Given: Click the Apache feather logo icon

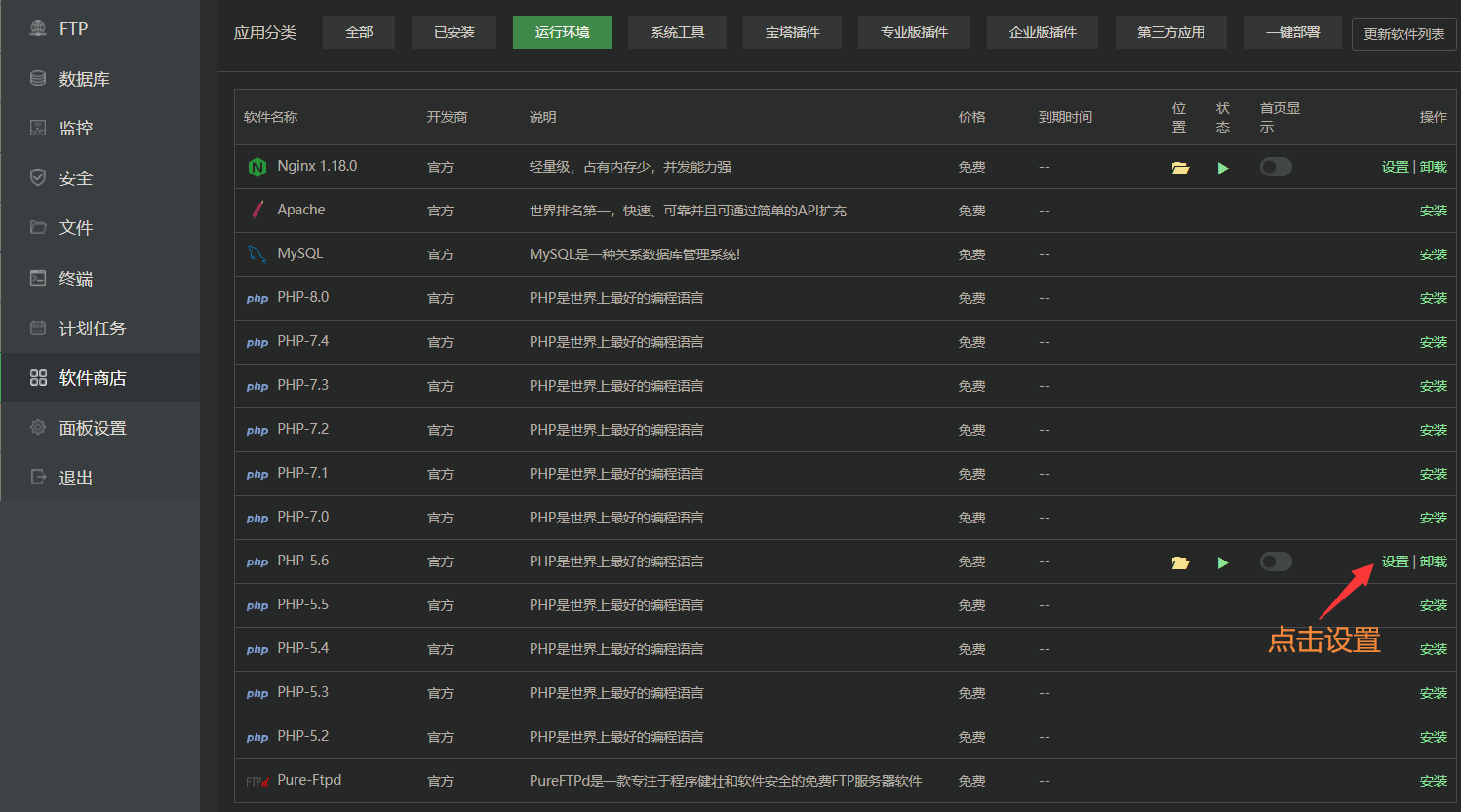Looking at the screenshot, I should click(x=257, y=210).
